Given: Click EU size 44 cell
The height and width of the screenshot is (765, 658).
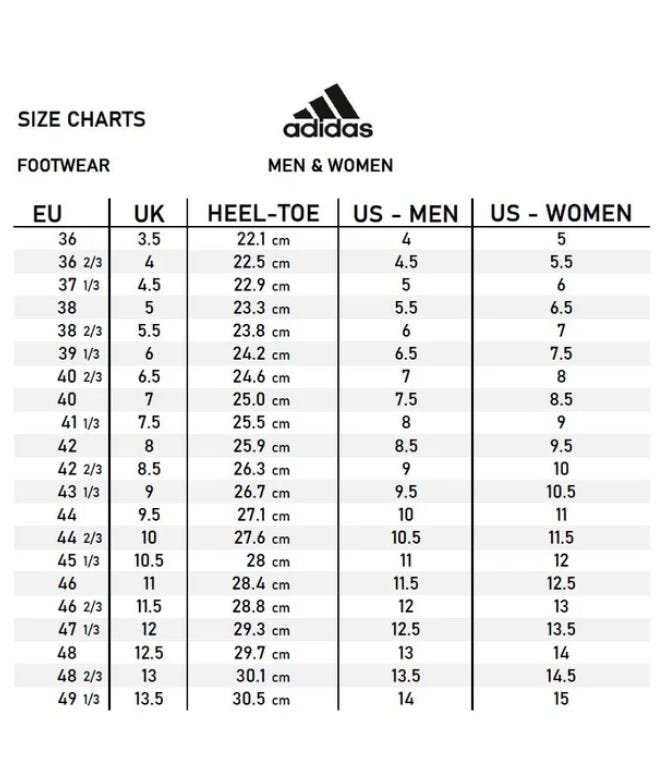Looking at the screenshot, I should coord(67,515).
